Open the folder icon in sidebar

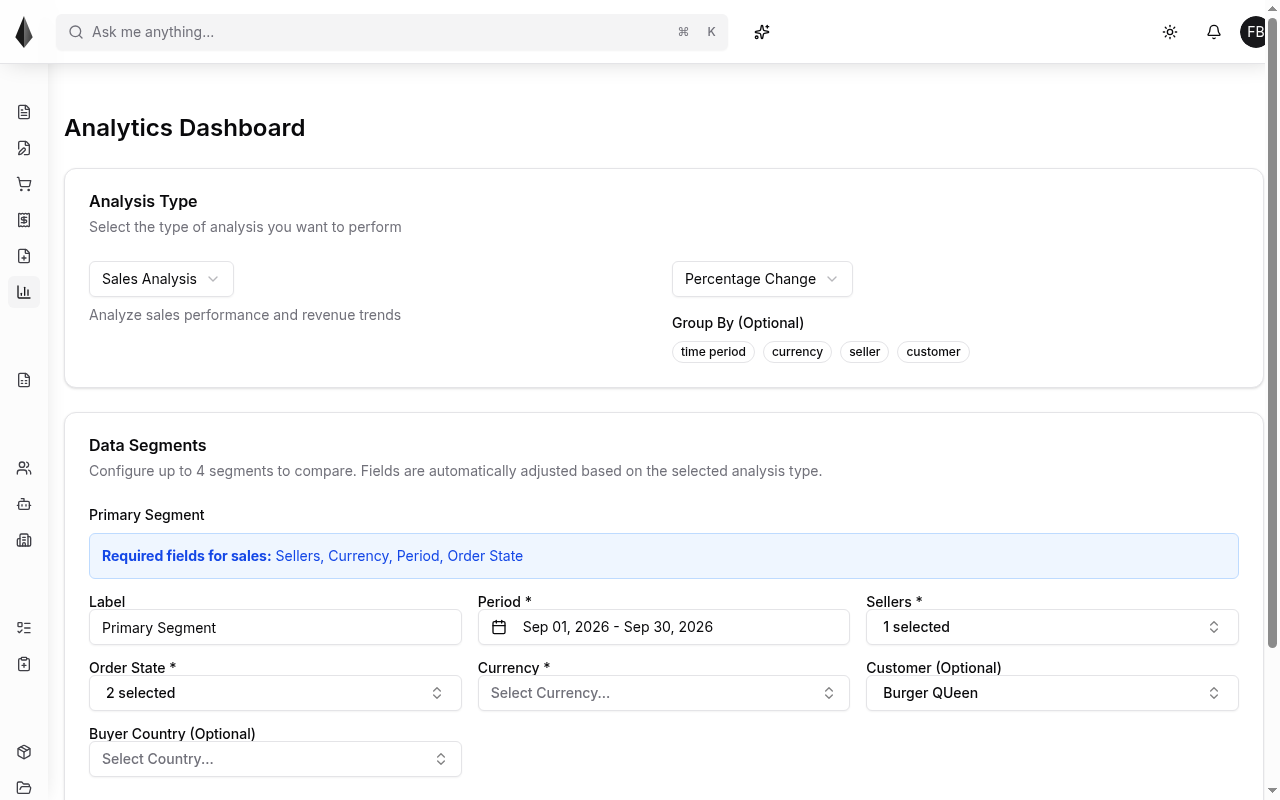pos(24,788)
